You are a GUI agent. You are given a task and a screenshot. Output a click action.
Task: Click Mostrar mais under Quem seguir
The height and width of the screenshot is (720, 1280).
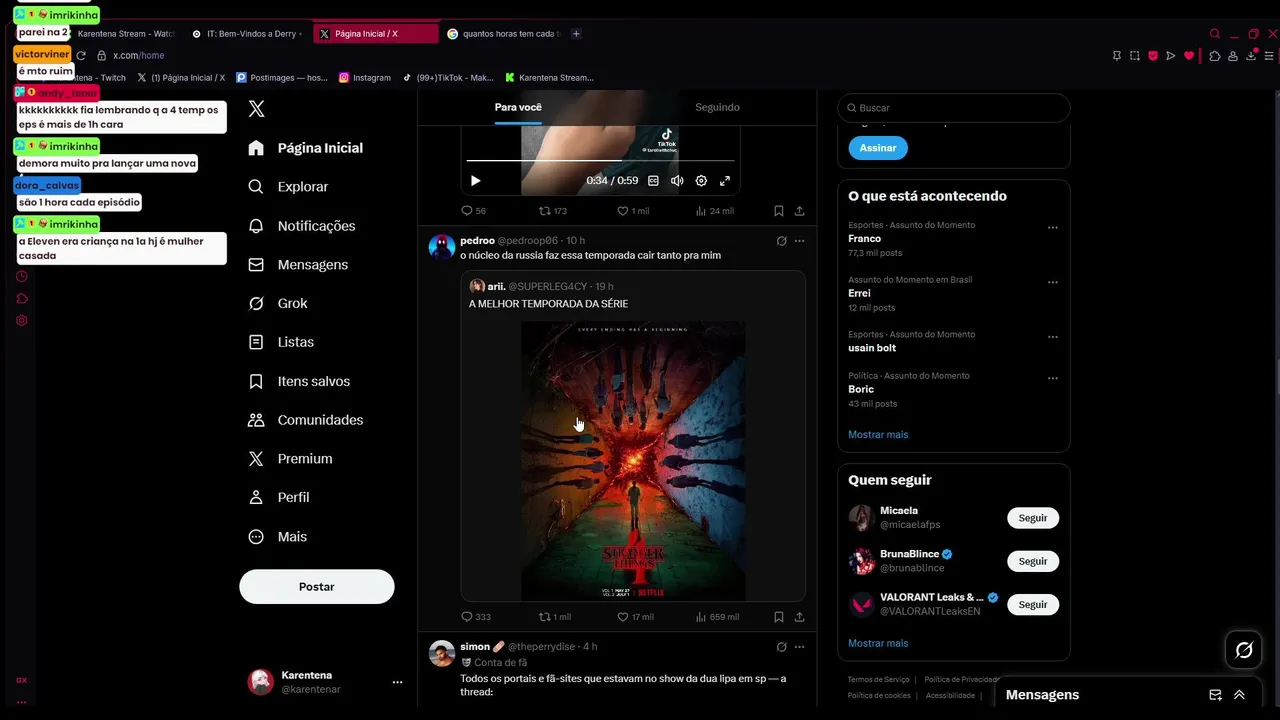point(878,643)
